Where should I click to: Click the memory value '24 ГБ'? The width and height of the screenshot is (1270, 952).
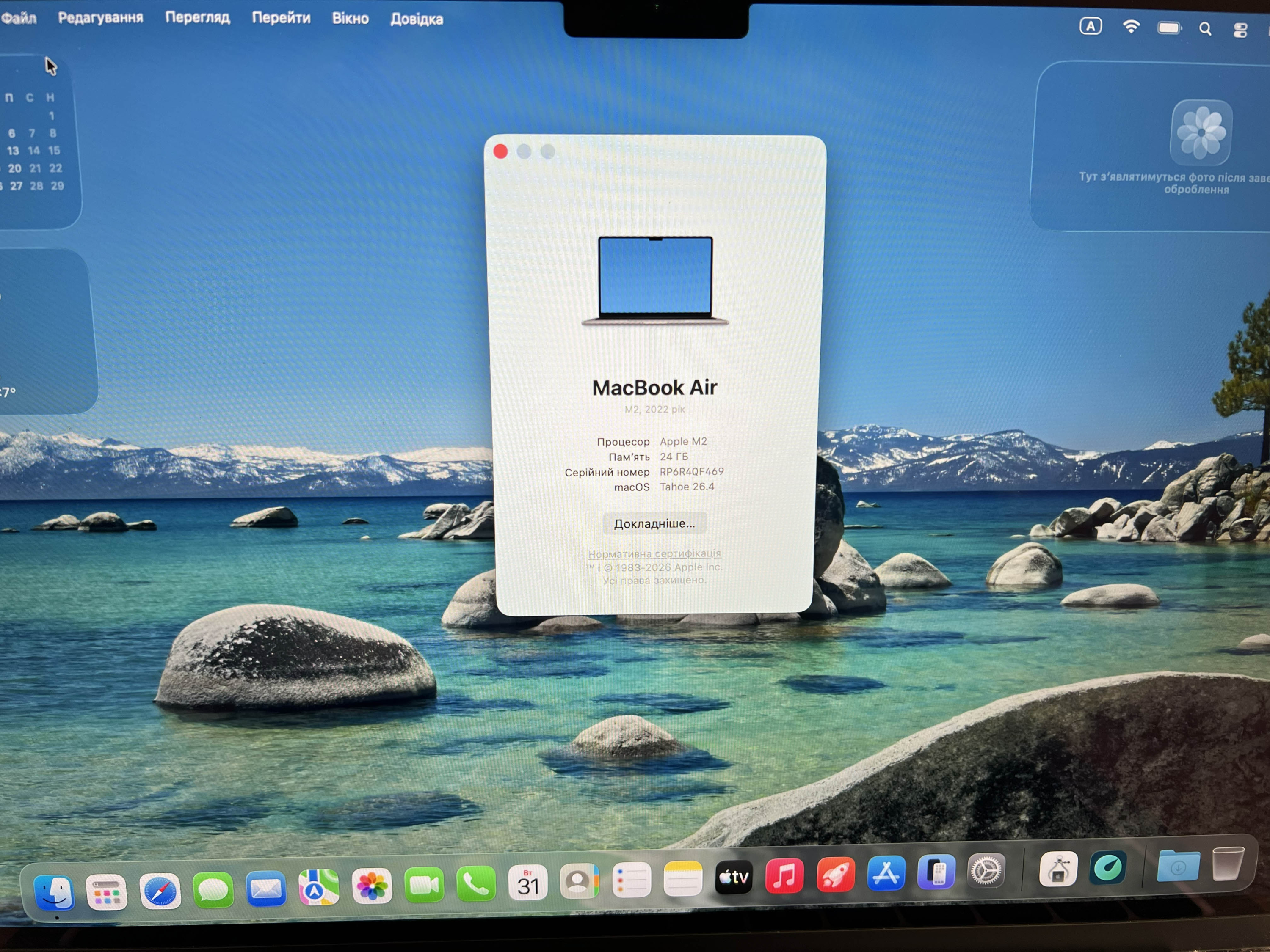674,457
